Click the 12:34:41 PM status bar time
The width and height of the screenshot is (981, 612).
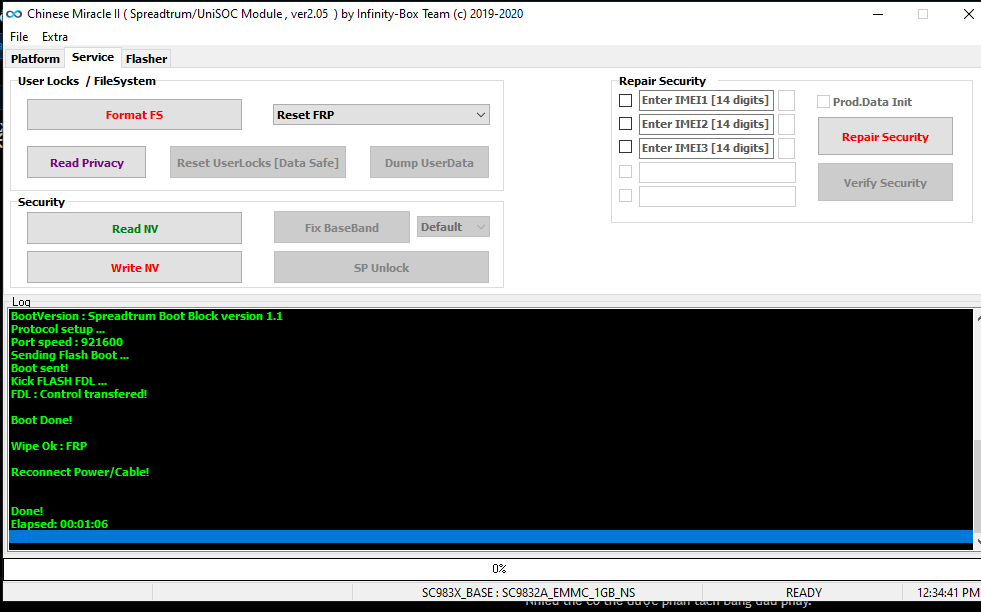(948, 593)
